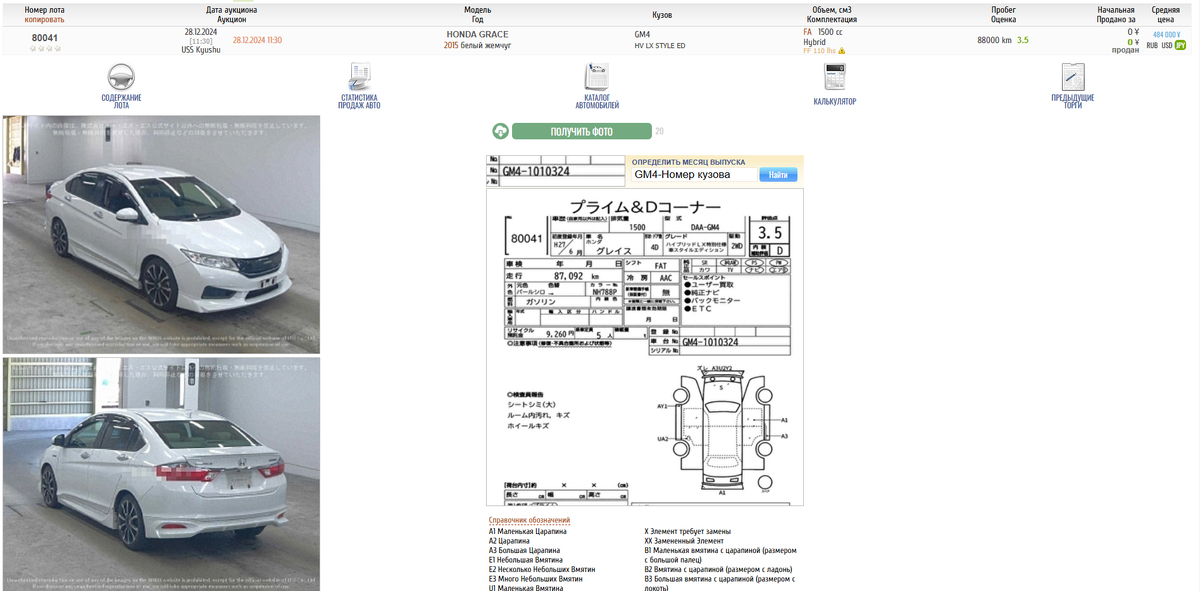
Task: Open the Калькулятор calculator icon
Action: [x=835, y=78]
